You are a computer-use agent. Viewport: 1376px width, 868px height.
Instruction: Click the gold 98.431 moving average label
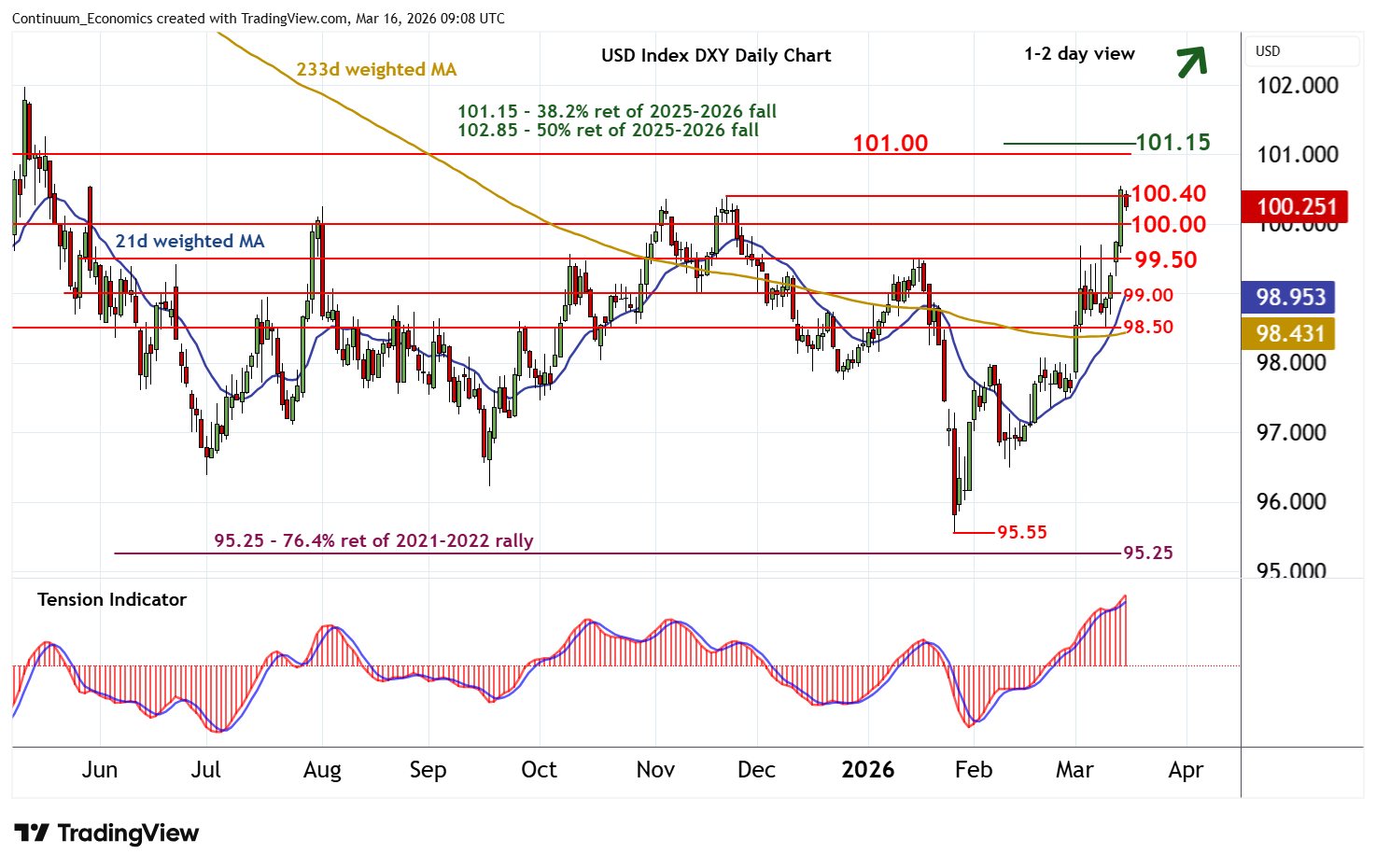(x=1289, y=334)
